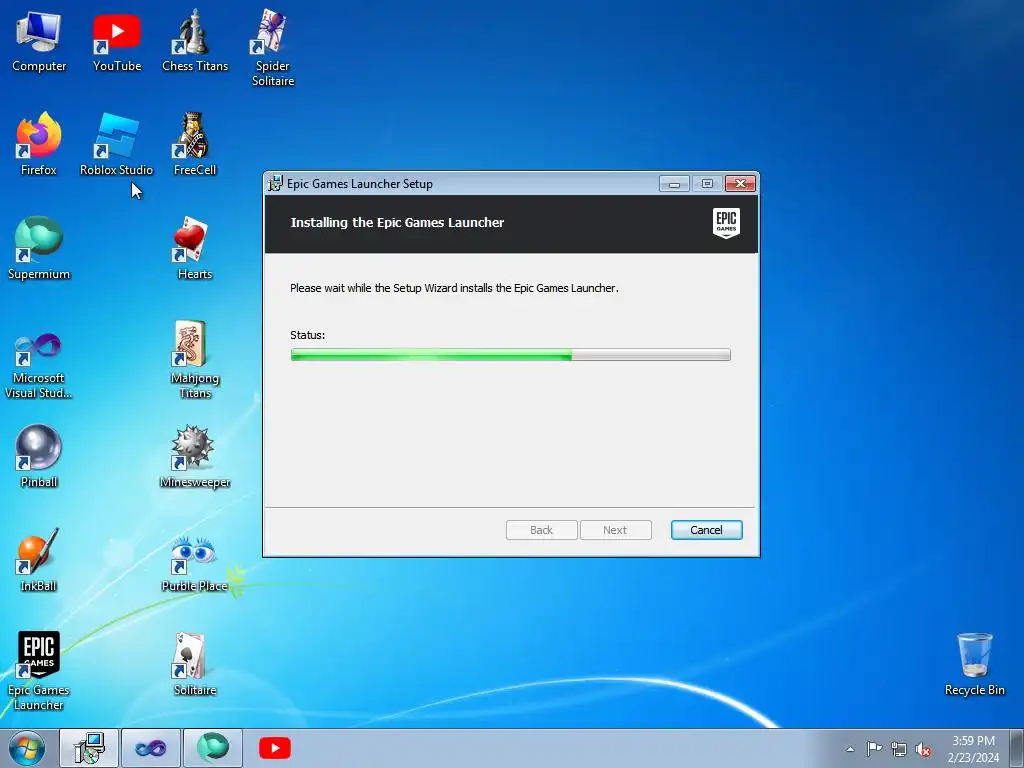Select the Microsoft Visual Studio shortcut
The height and width of the screenshot is (768, 1024).
tap(39, 366)
